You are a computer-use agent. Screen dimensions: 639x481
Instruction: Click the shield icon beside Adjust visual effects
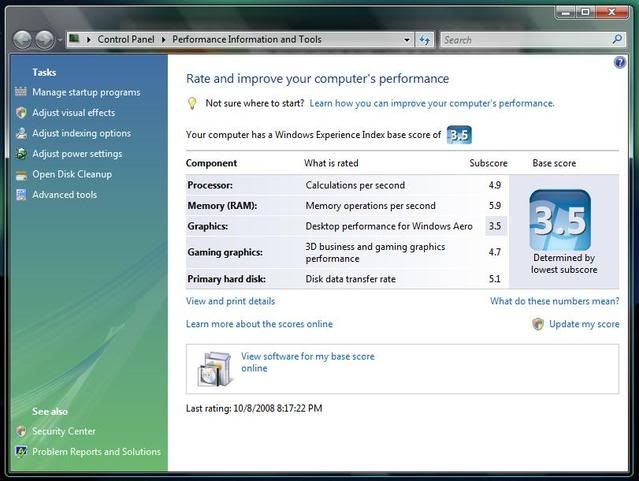tap(21, 113)
